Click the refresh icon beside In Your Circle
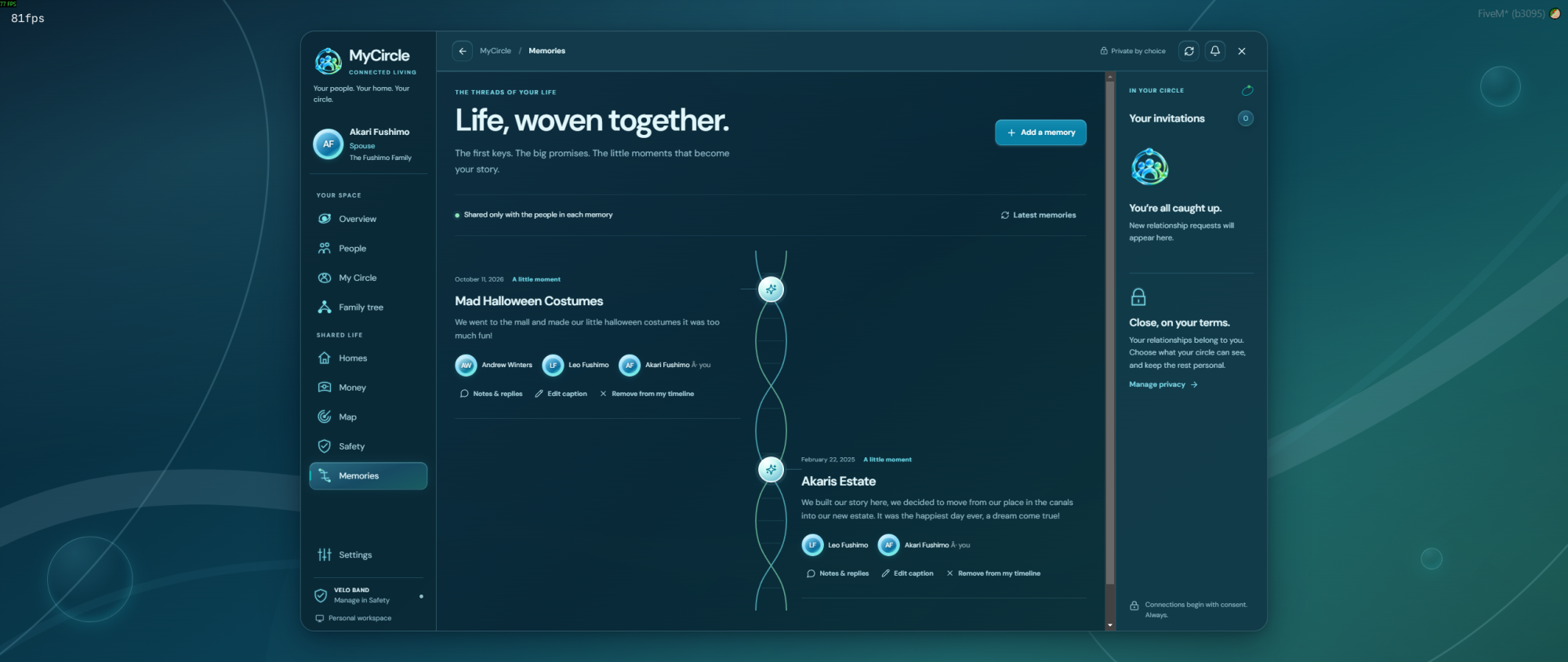 (x=1247, y=91)
